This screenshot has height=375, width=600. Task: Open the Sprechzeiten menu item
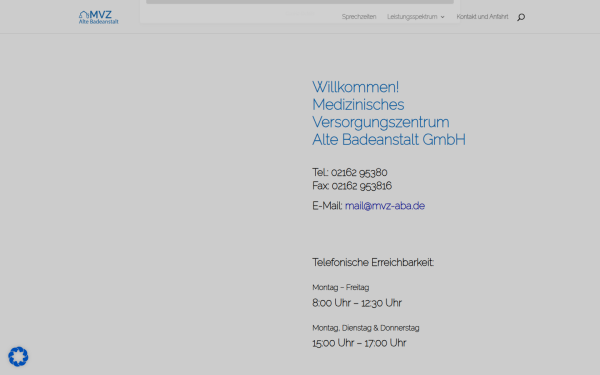[x=359, y=17]
